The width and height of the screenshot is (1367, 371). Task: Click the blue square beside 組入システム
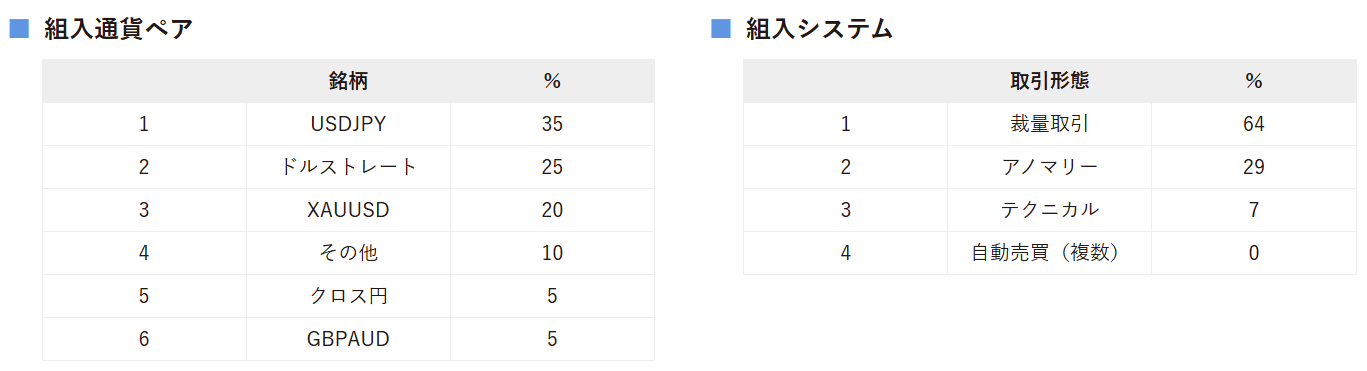(x=721, y=29)
